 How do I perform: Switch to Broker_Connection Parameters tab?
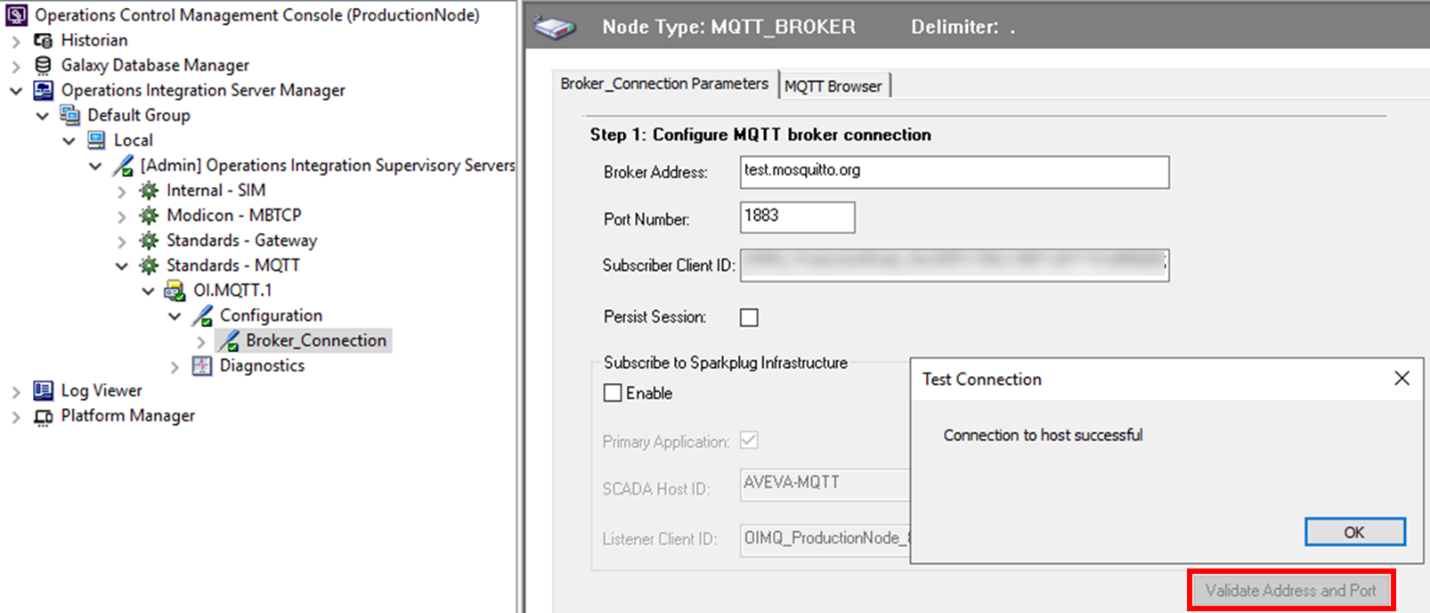pyautogui.click(x=664, y=84)
